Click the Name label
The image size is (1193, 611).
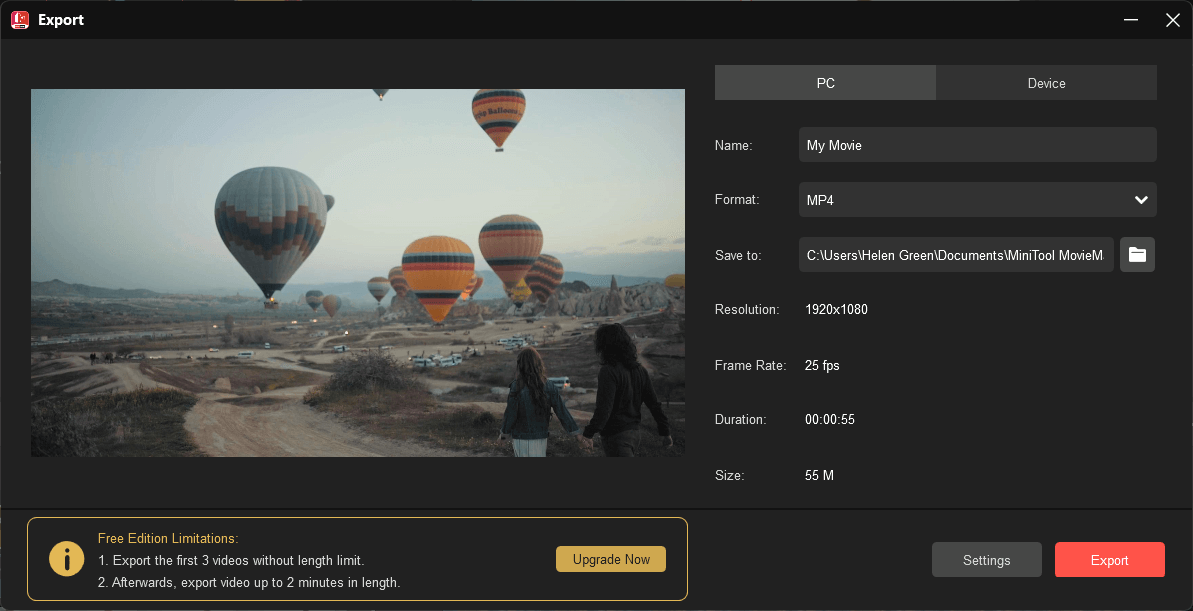click(x=733, y=145)
